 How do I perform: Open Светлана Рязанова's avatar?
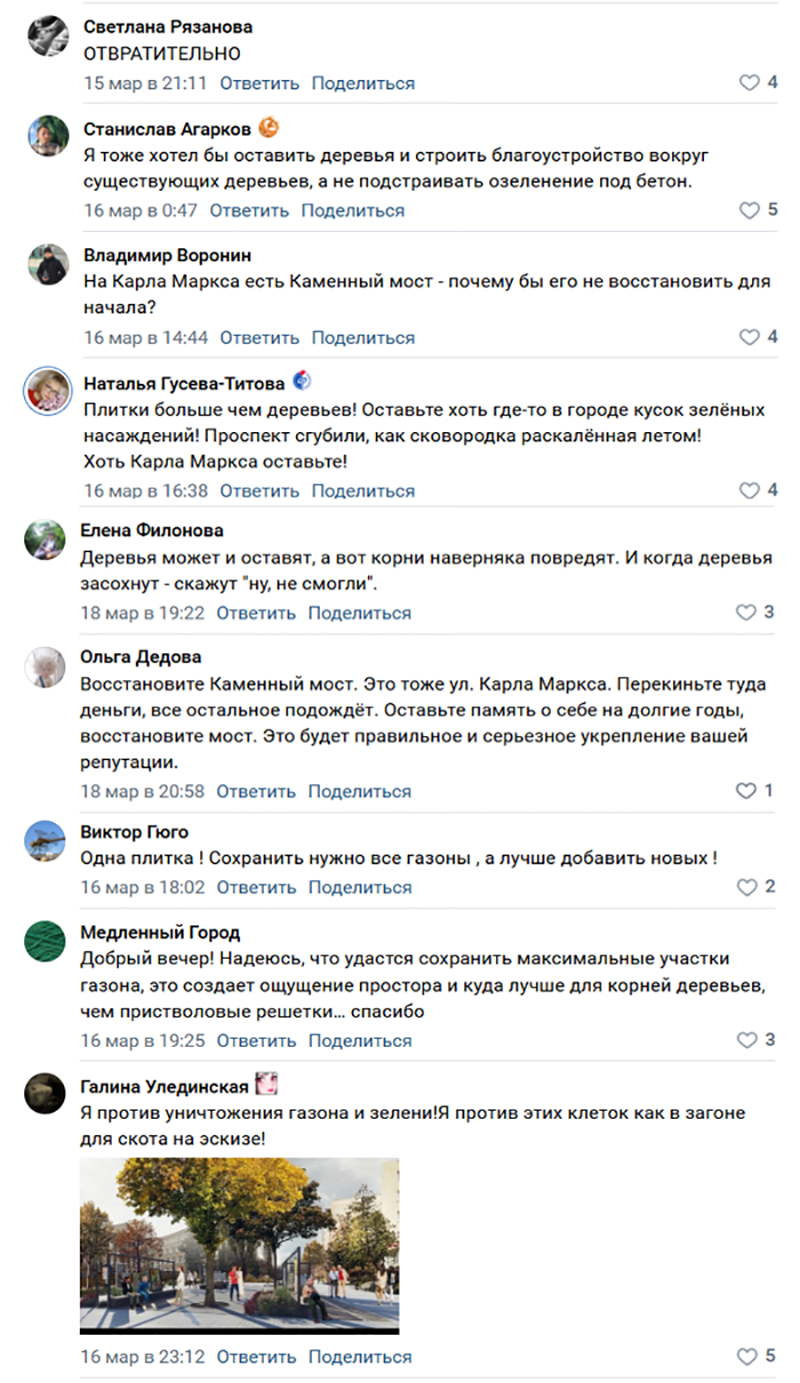[x=47, y=36]
